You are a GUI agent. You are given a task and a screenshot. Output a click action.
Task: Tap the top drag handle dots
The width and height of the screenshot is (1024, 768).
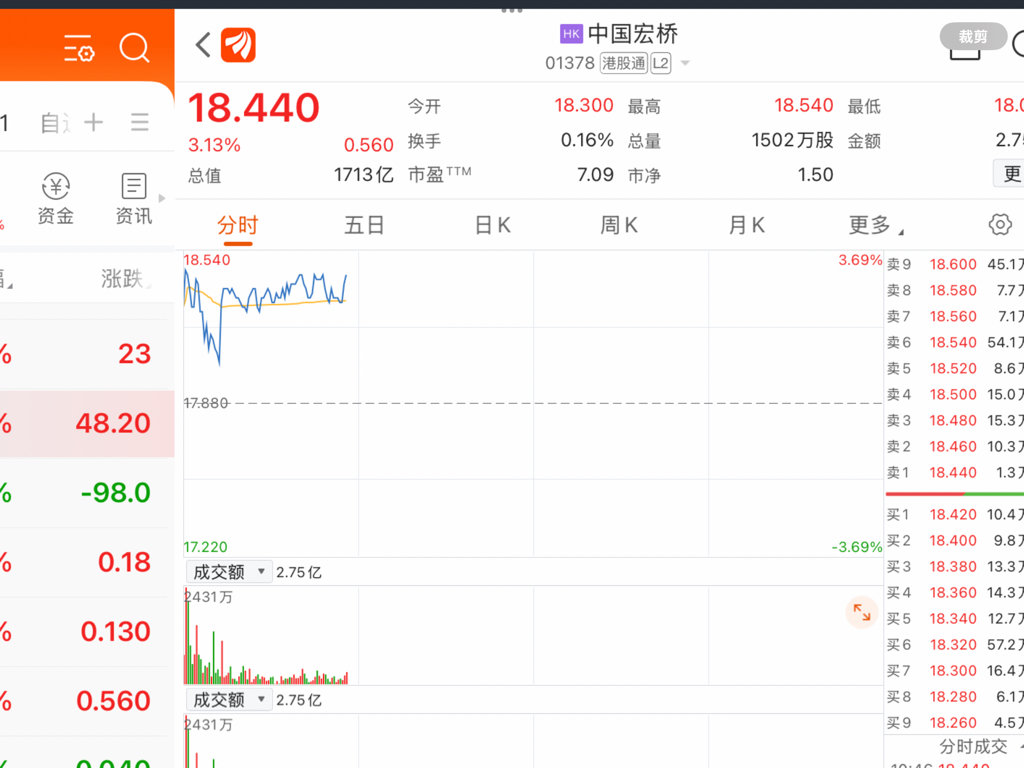512,10
